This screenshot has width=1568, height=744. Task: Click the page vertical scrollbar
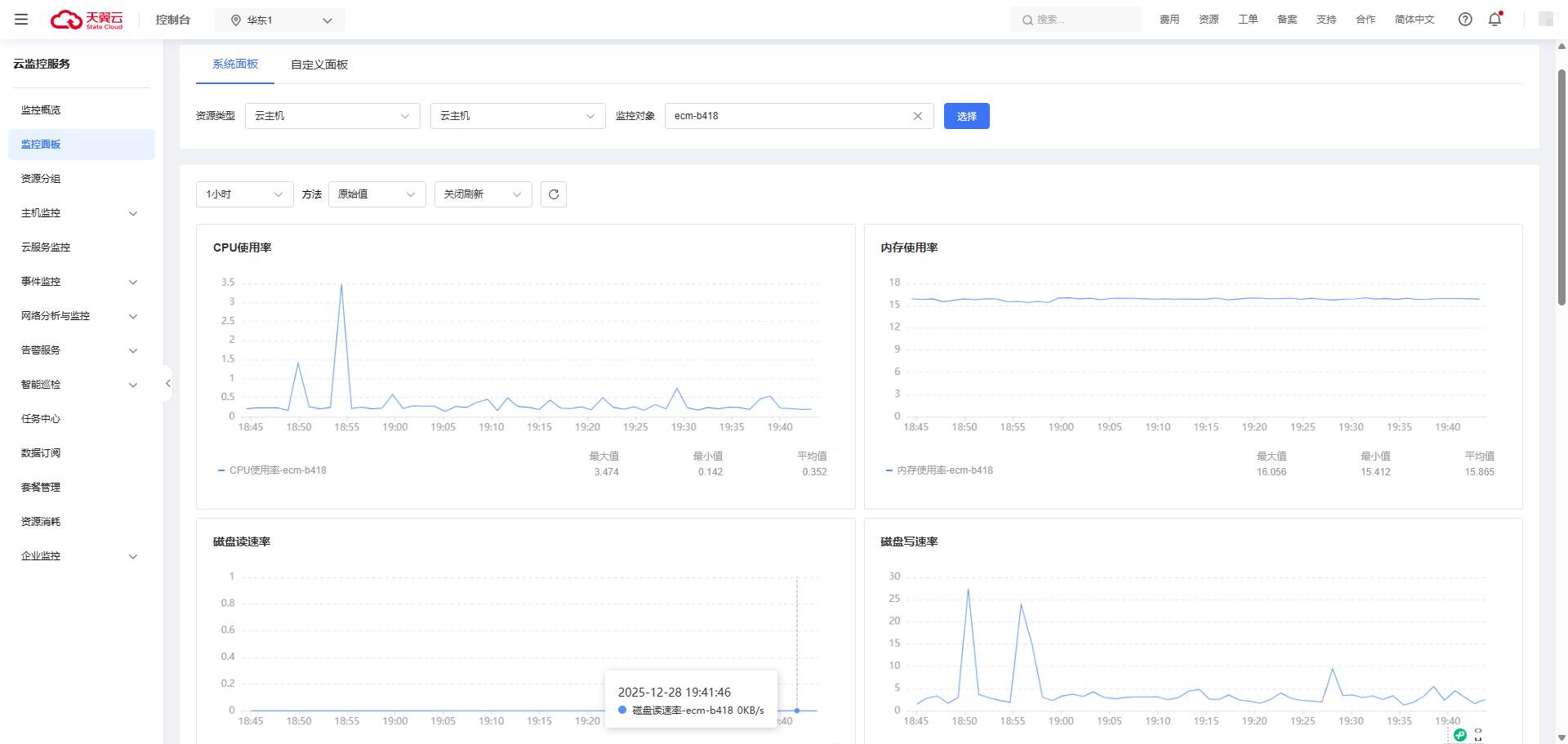1561,188
